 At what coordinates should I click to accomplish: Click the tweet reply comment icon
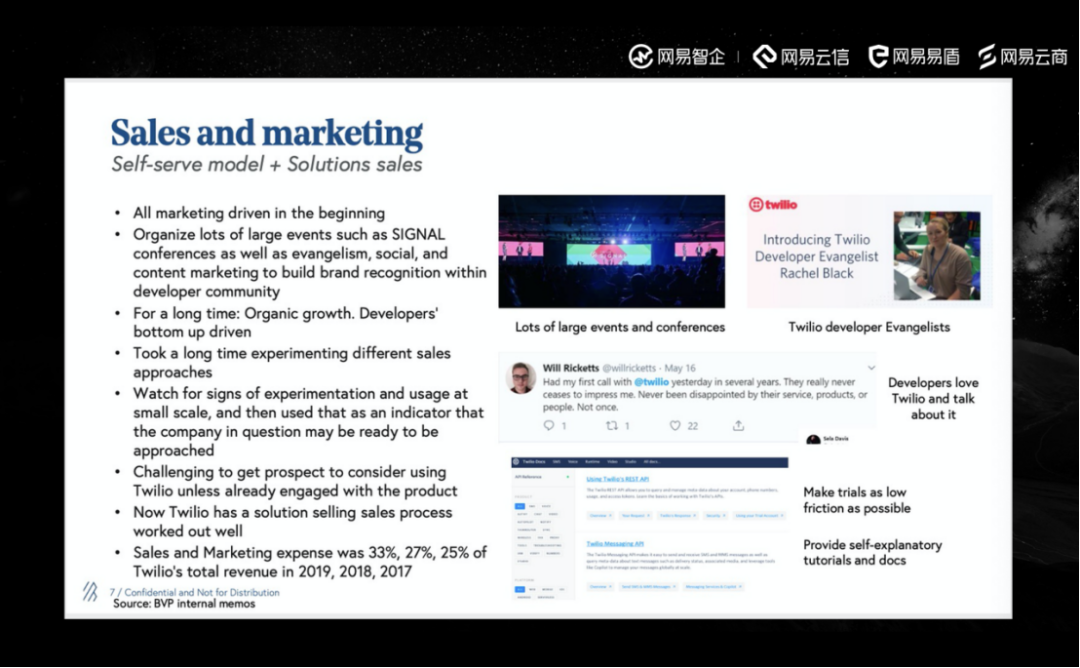pyautogui.click(x=549, y=426)
